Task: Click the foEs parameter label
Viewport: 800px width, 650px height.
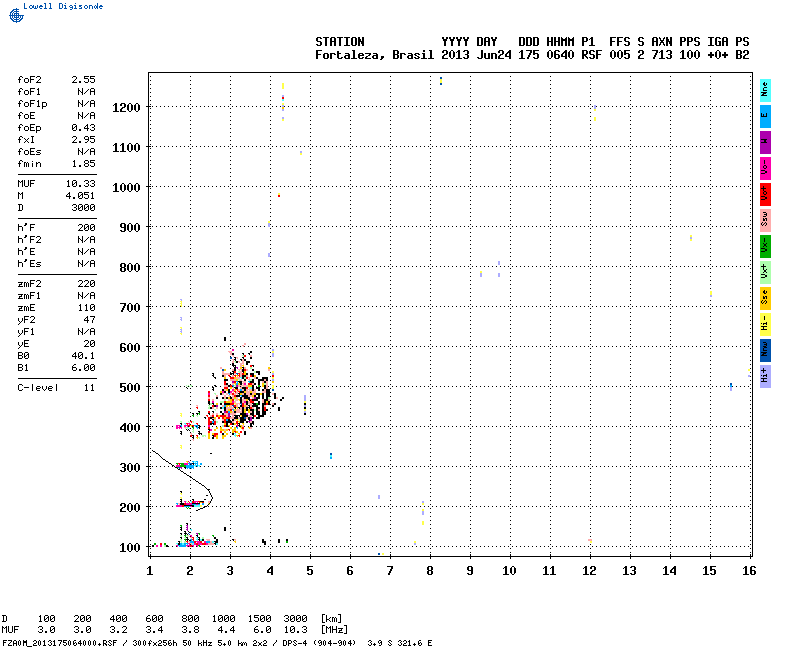Action: (29, 152)
